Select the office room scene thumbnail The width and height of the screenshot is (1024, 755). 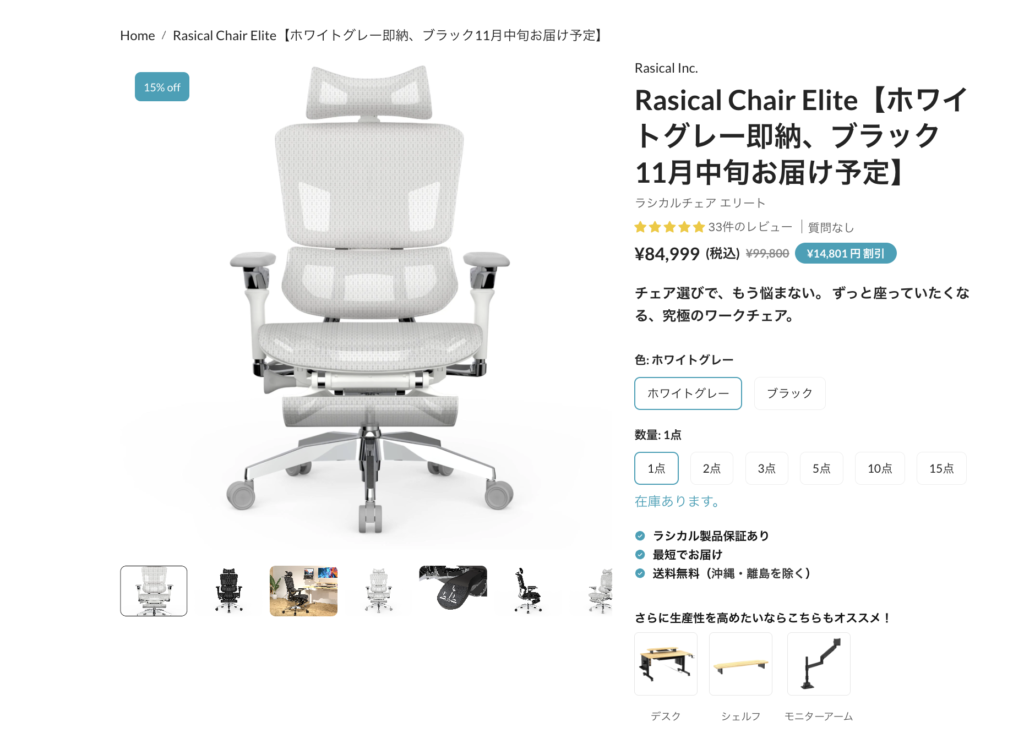click(304, 590)
